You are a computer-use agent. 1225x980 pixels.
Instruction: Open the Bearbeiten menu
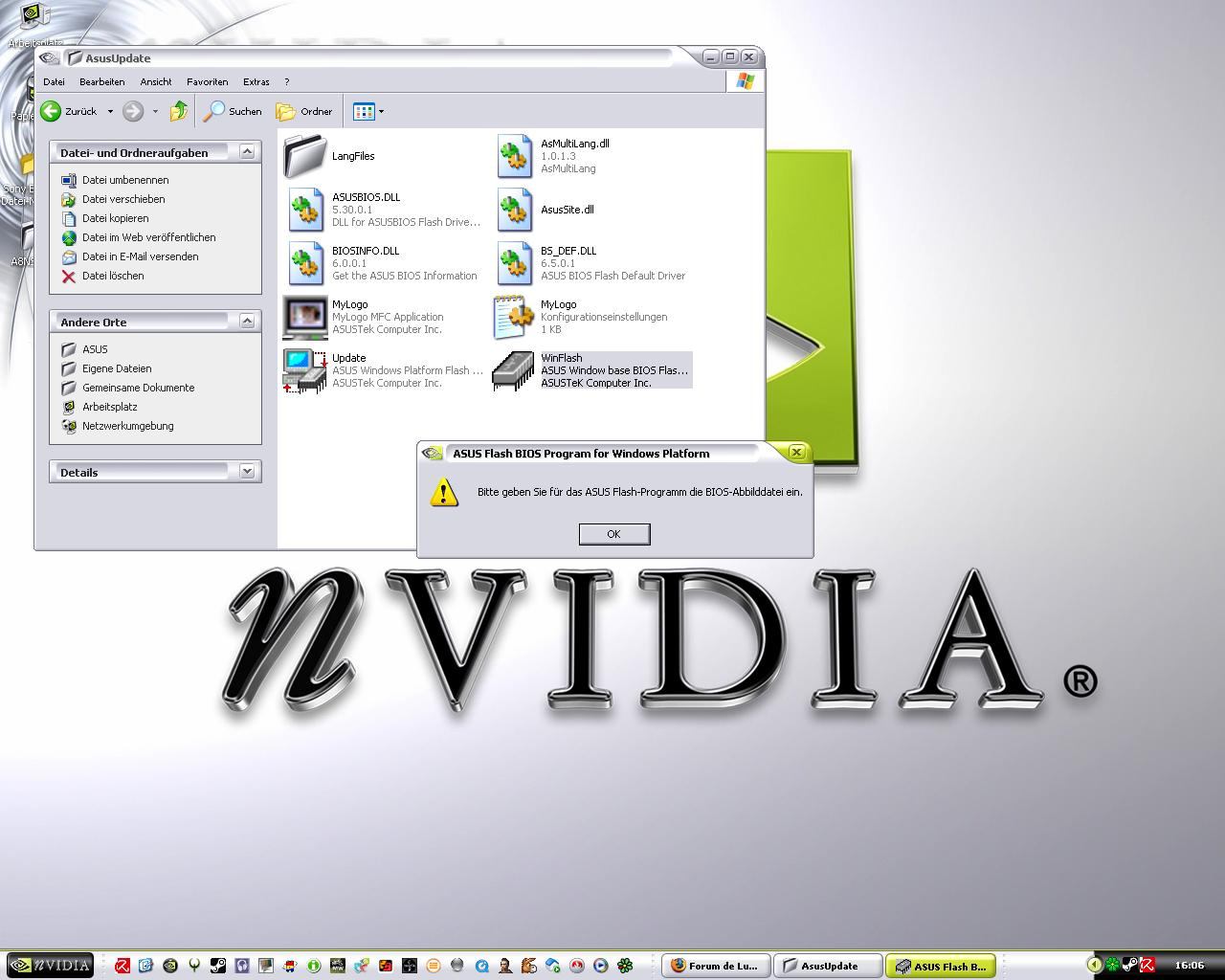point(101,81)
